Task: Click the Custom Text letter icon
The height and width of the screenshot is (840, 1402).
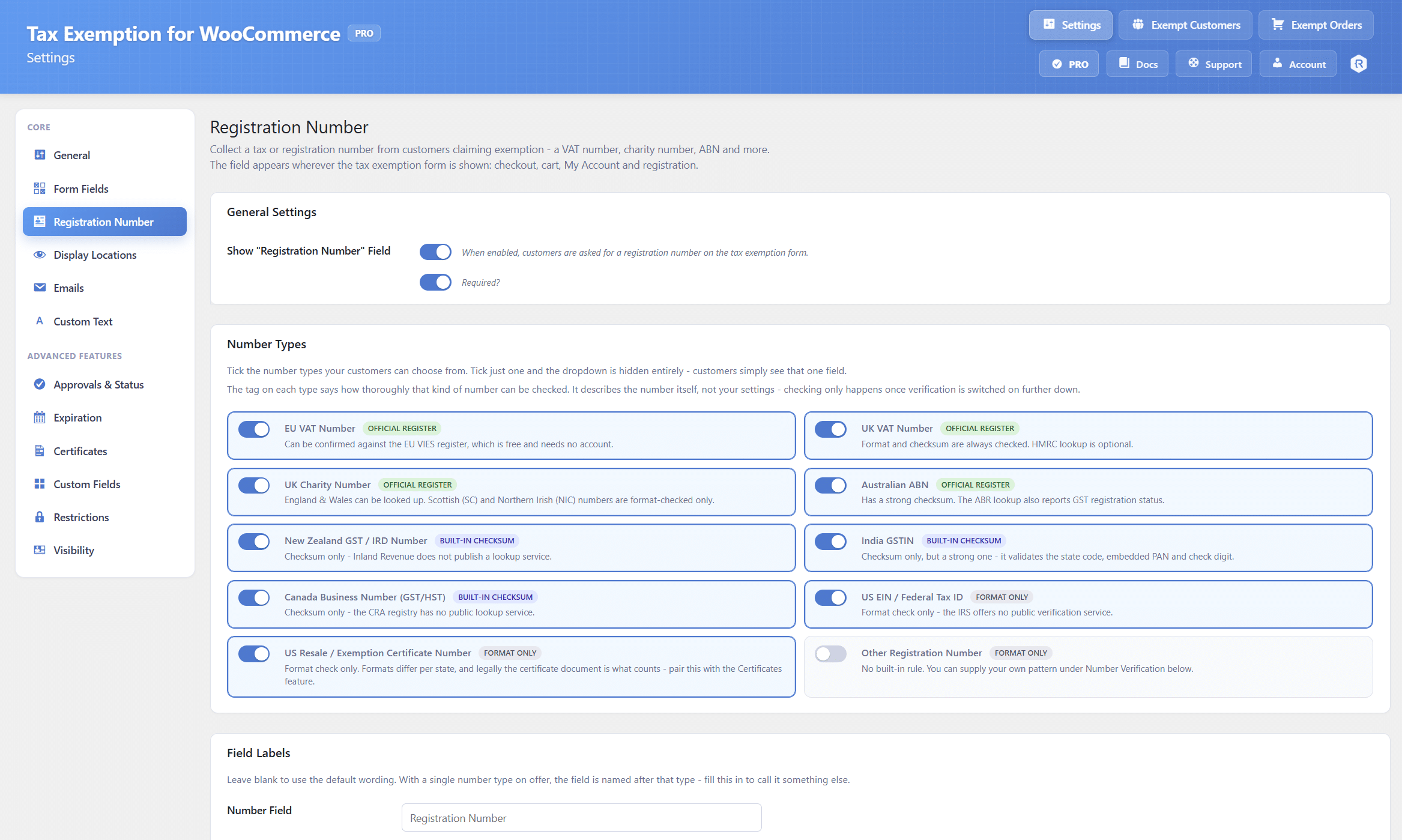Action: pyautogui.click(x=40, y=321)
